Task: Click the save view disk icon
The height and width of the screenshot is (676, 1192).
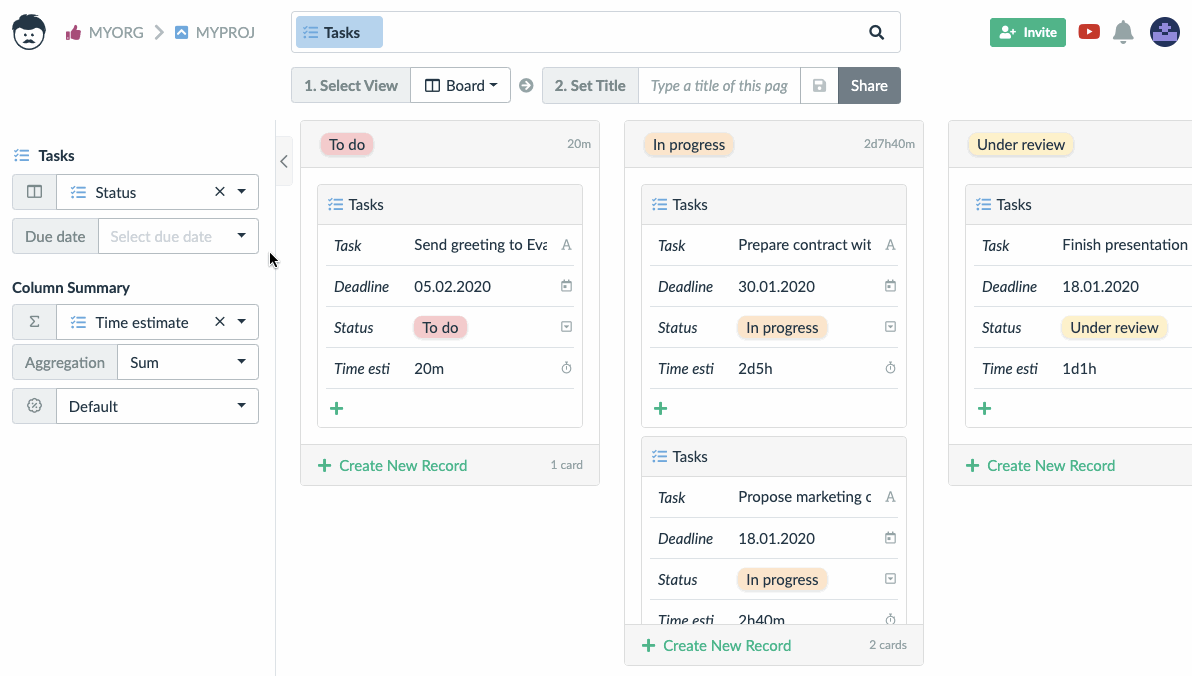Action: (819, 86)
